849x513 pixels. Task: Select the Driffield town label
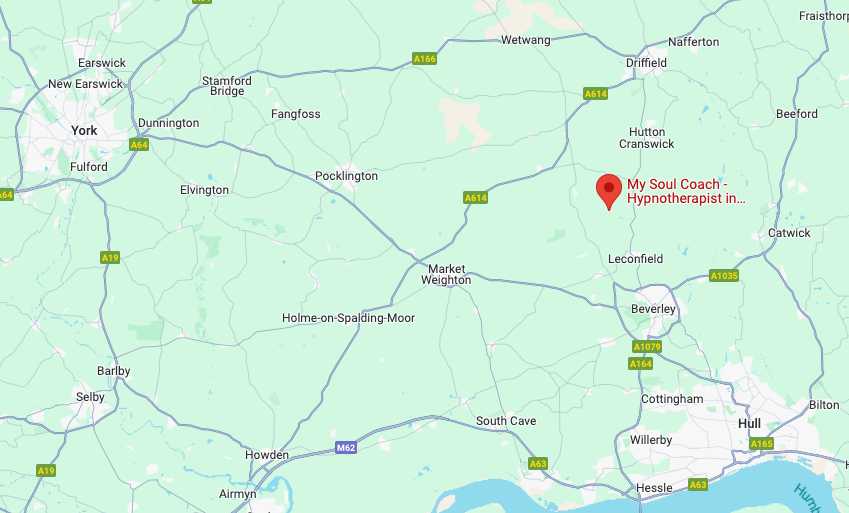646,63
